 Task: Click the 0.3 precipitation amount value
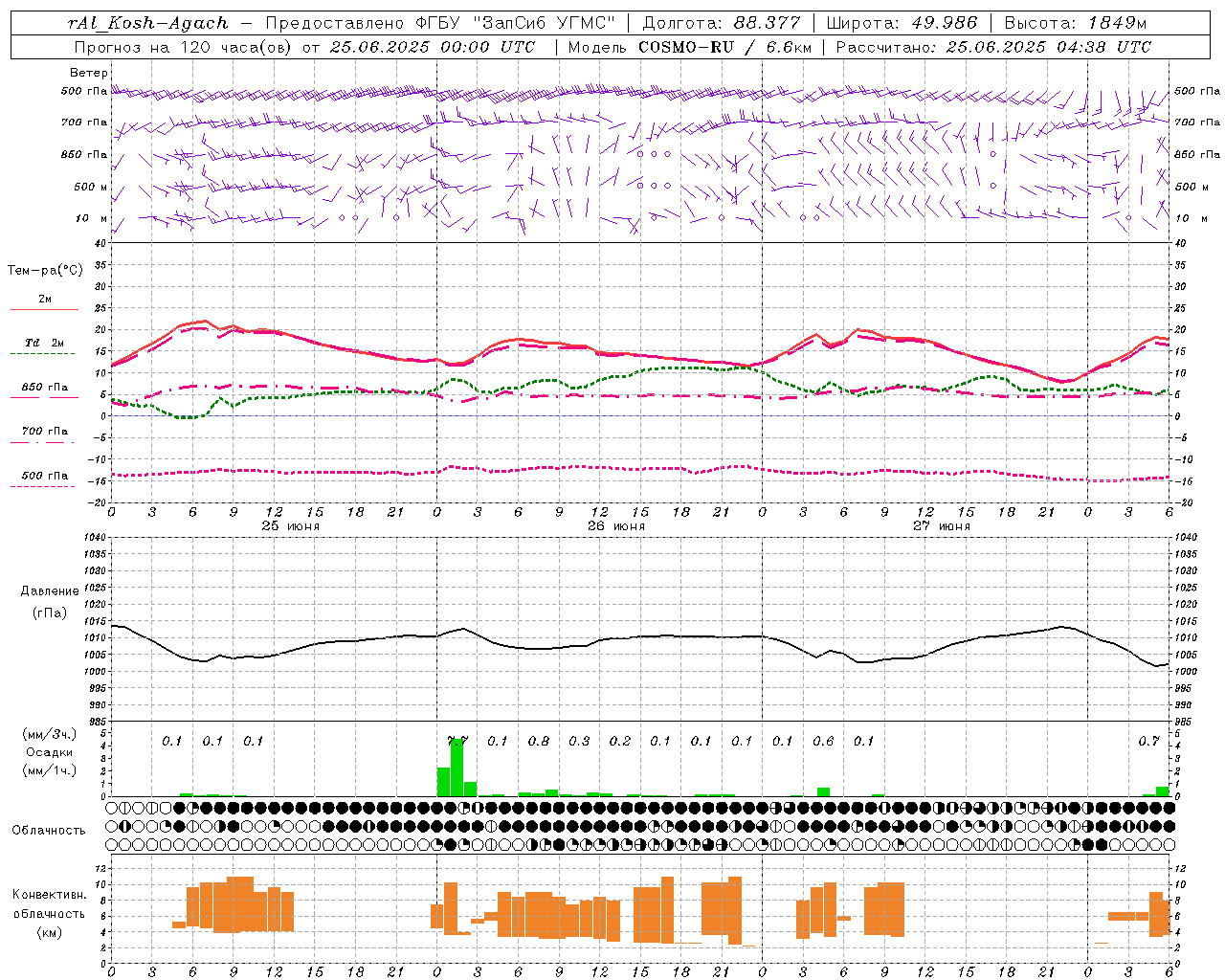point(579,742)
